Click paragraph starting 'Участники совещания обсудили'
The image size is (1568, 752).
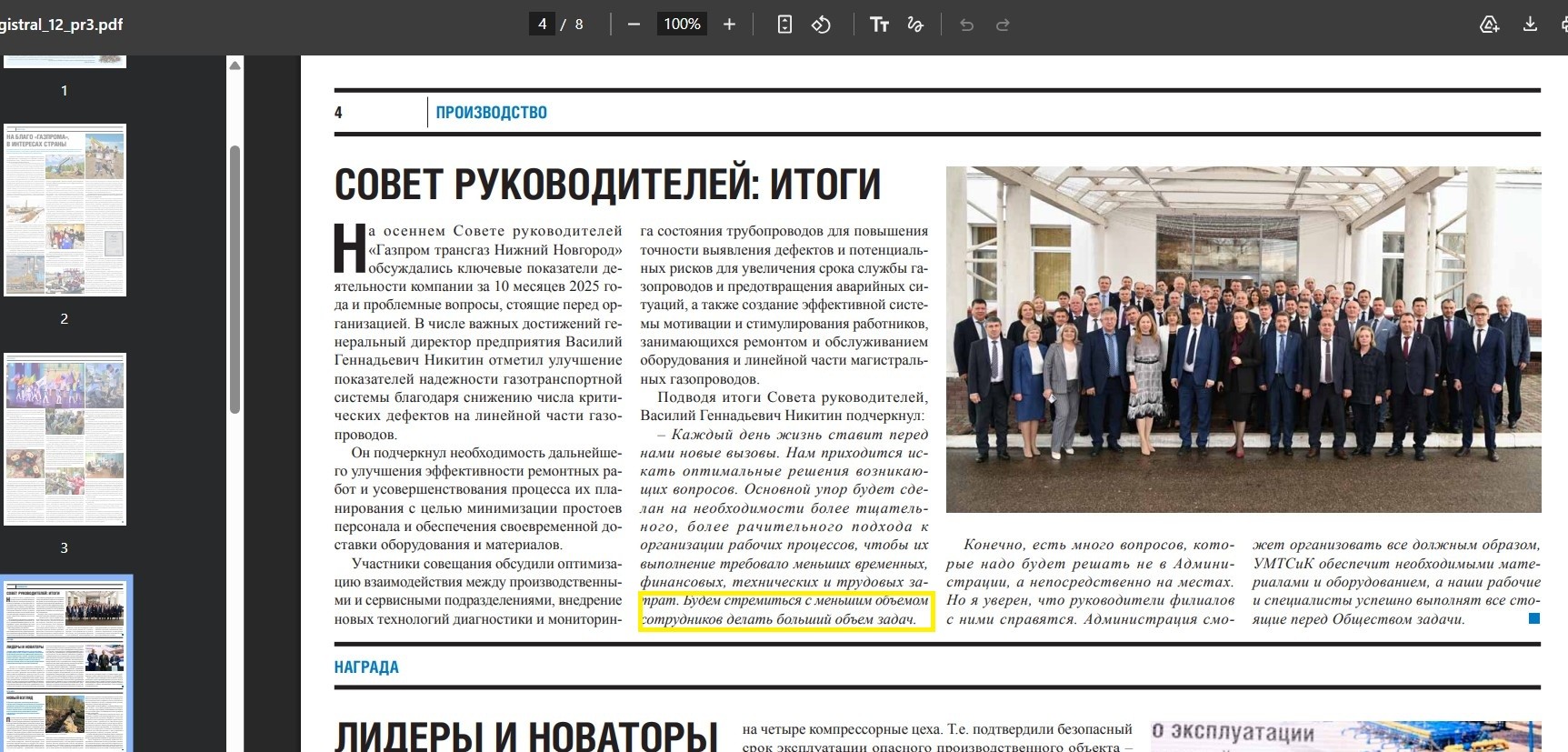(x=478, y=591)
